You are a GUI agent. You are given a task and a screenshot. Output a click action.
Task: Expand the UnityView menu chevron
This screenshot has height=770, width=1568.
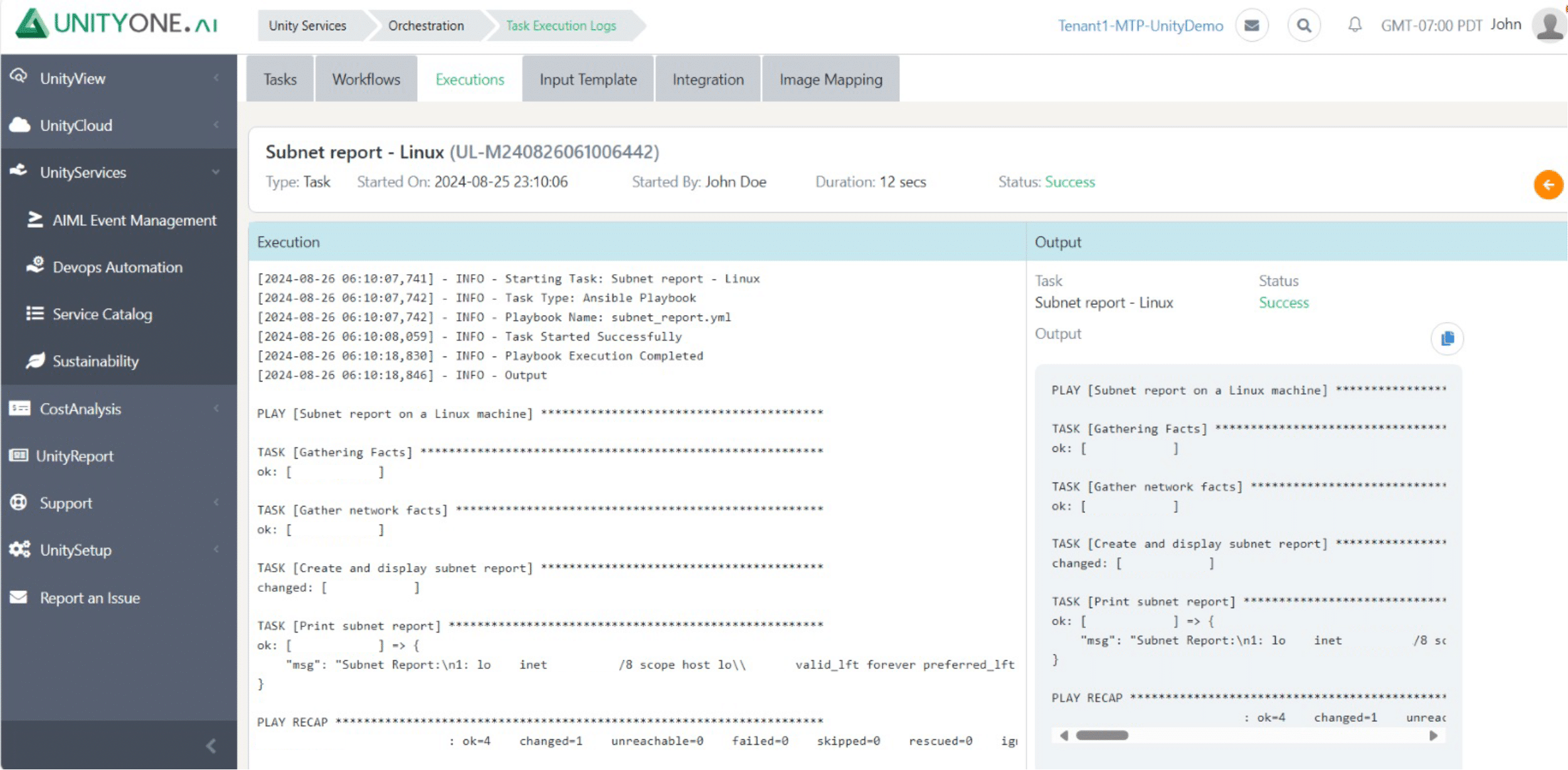click(216, 78)
